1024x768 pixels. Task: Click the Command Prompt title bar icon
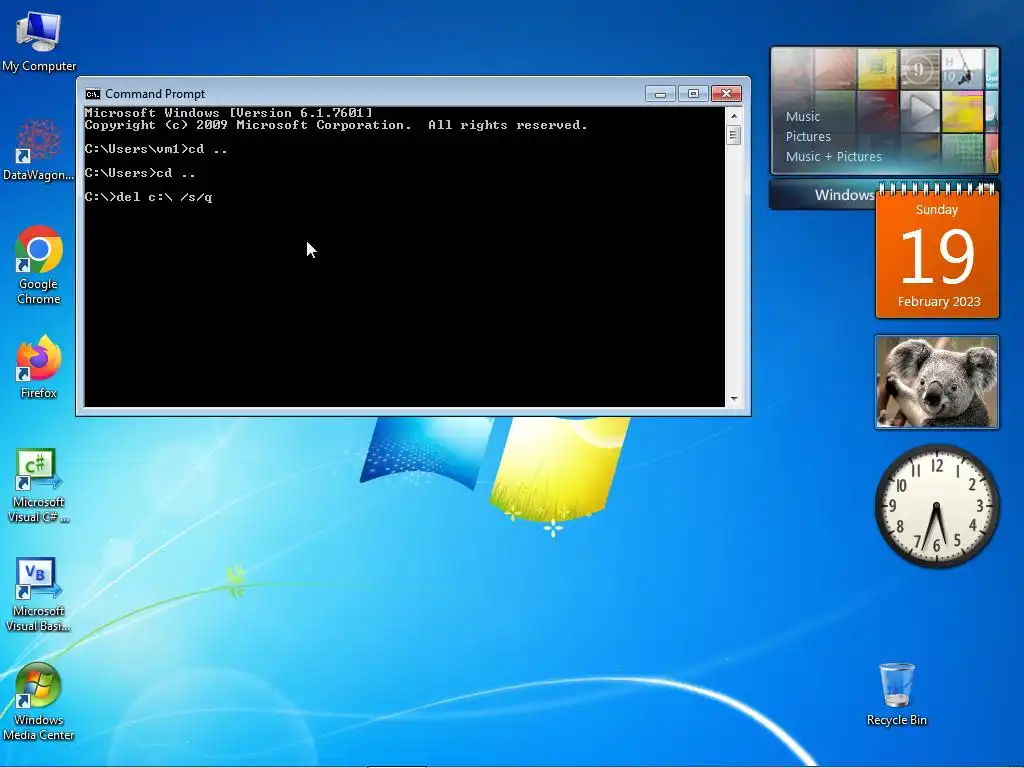point(93,94)
